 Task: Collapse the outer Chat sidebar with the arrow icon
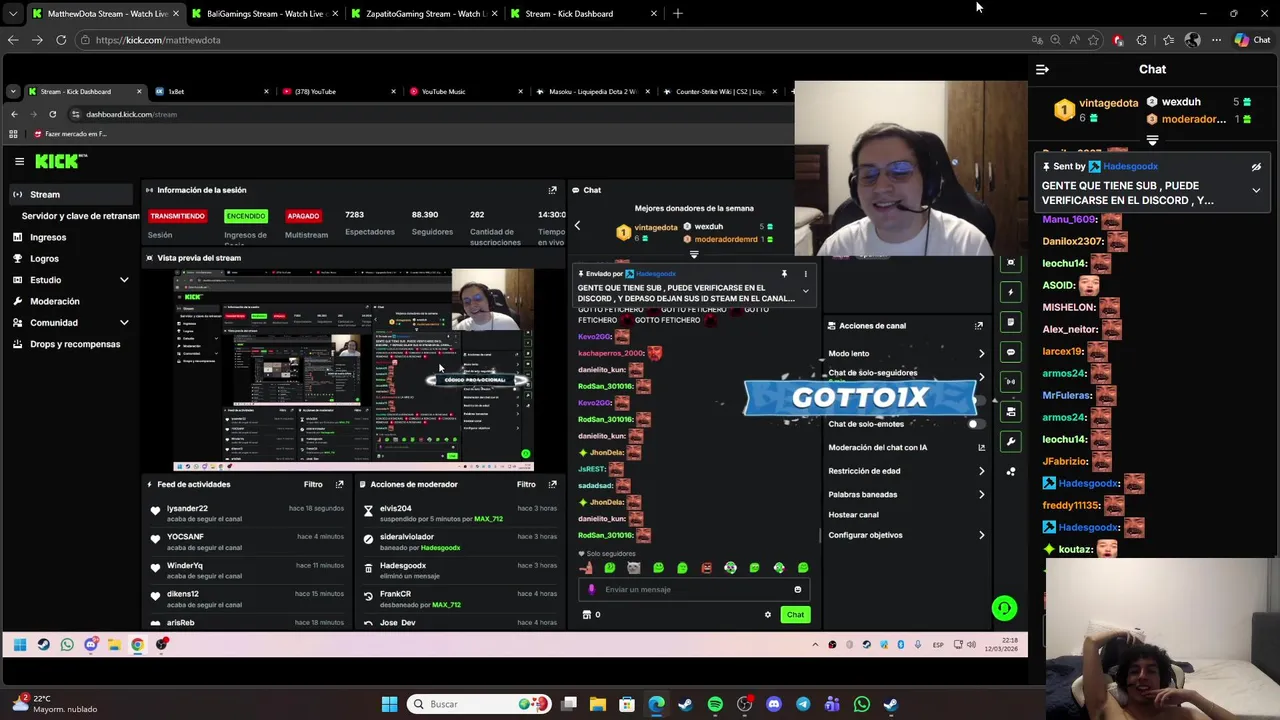(x=1042, y=70)
